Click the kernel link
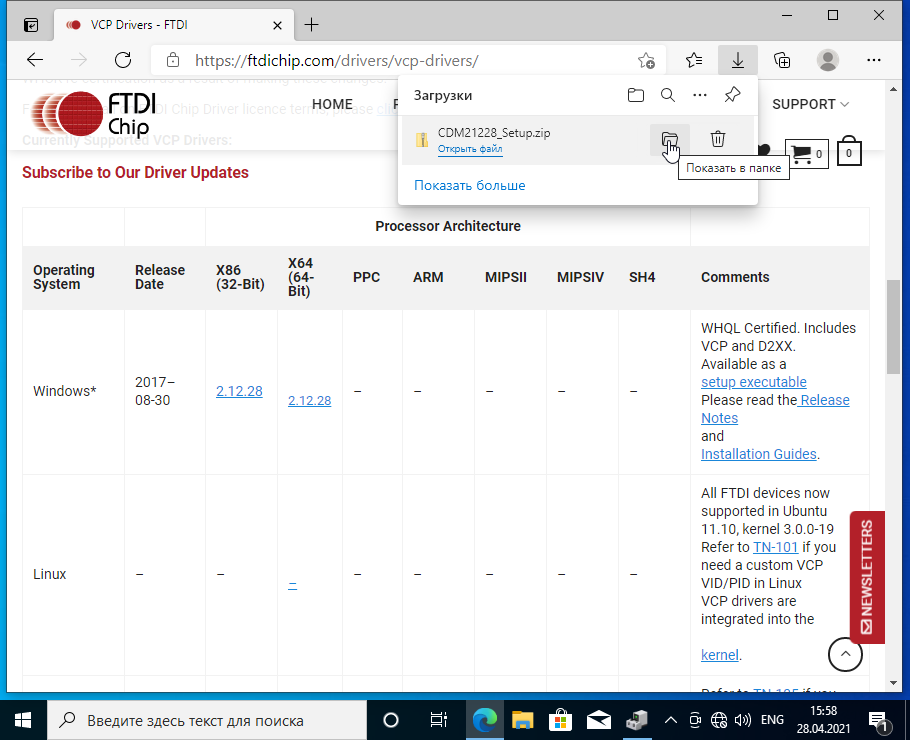 (720, 655)
